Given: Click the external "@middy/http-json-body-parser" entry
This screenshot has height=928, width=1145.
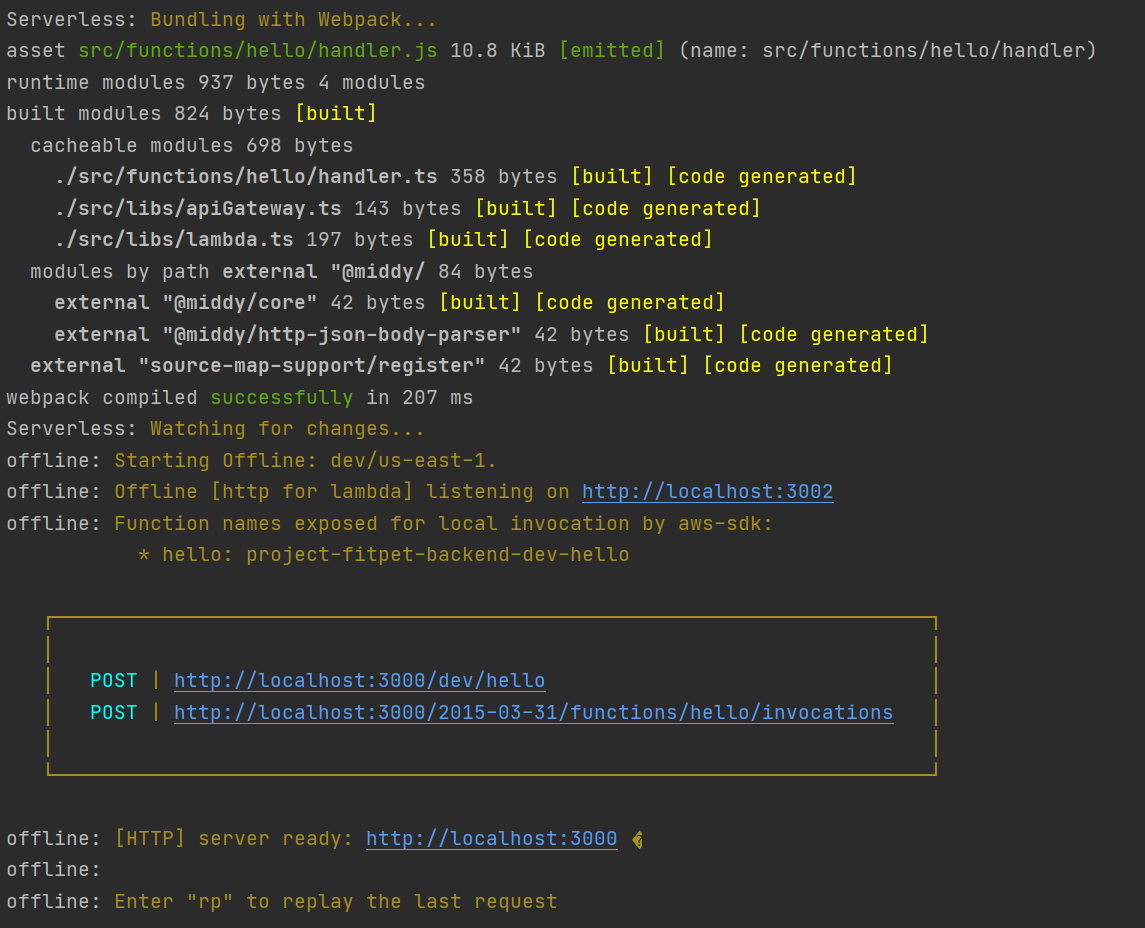Looking at the screenshot, I should tap(288, 334).
